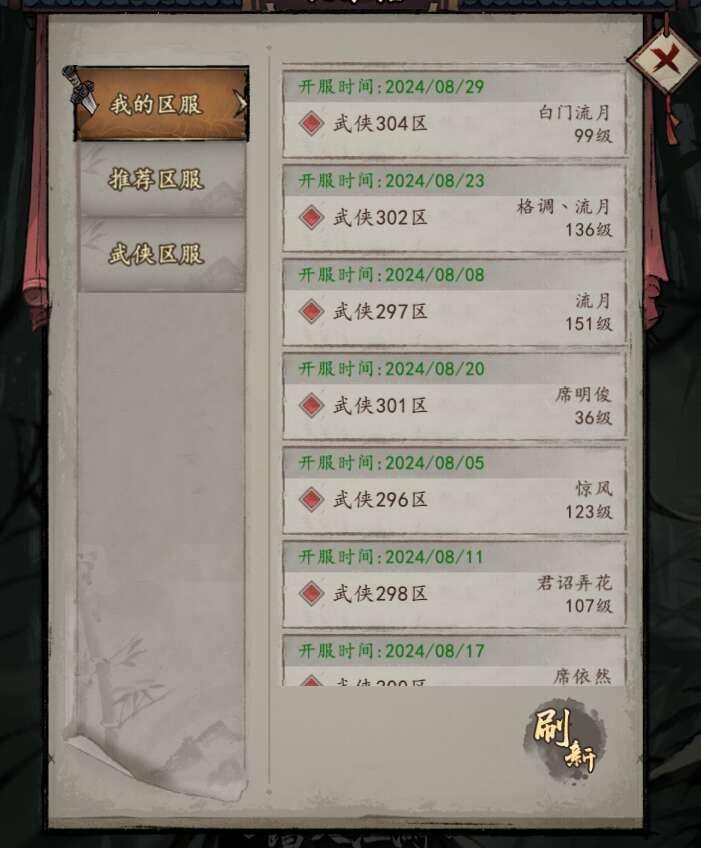Open the 推荐区服 tab
Viewport: 701px width, 848px height.
tap(162, 180)
